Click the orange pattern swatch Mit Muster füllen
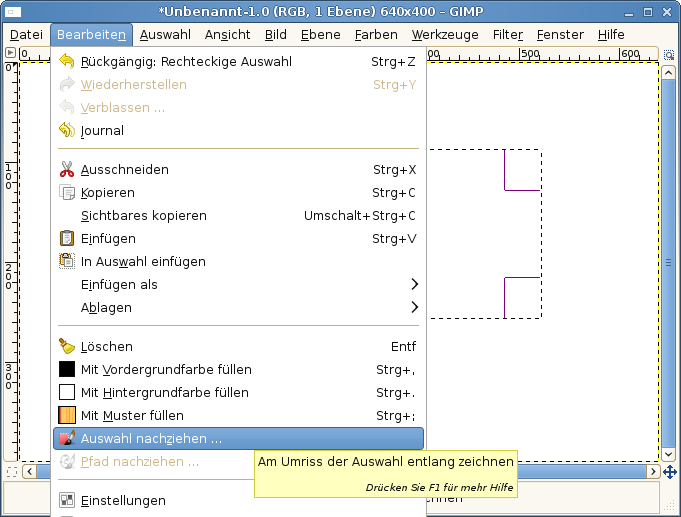The height and width of the screenshot is (517, 681). pos(67,416)
